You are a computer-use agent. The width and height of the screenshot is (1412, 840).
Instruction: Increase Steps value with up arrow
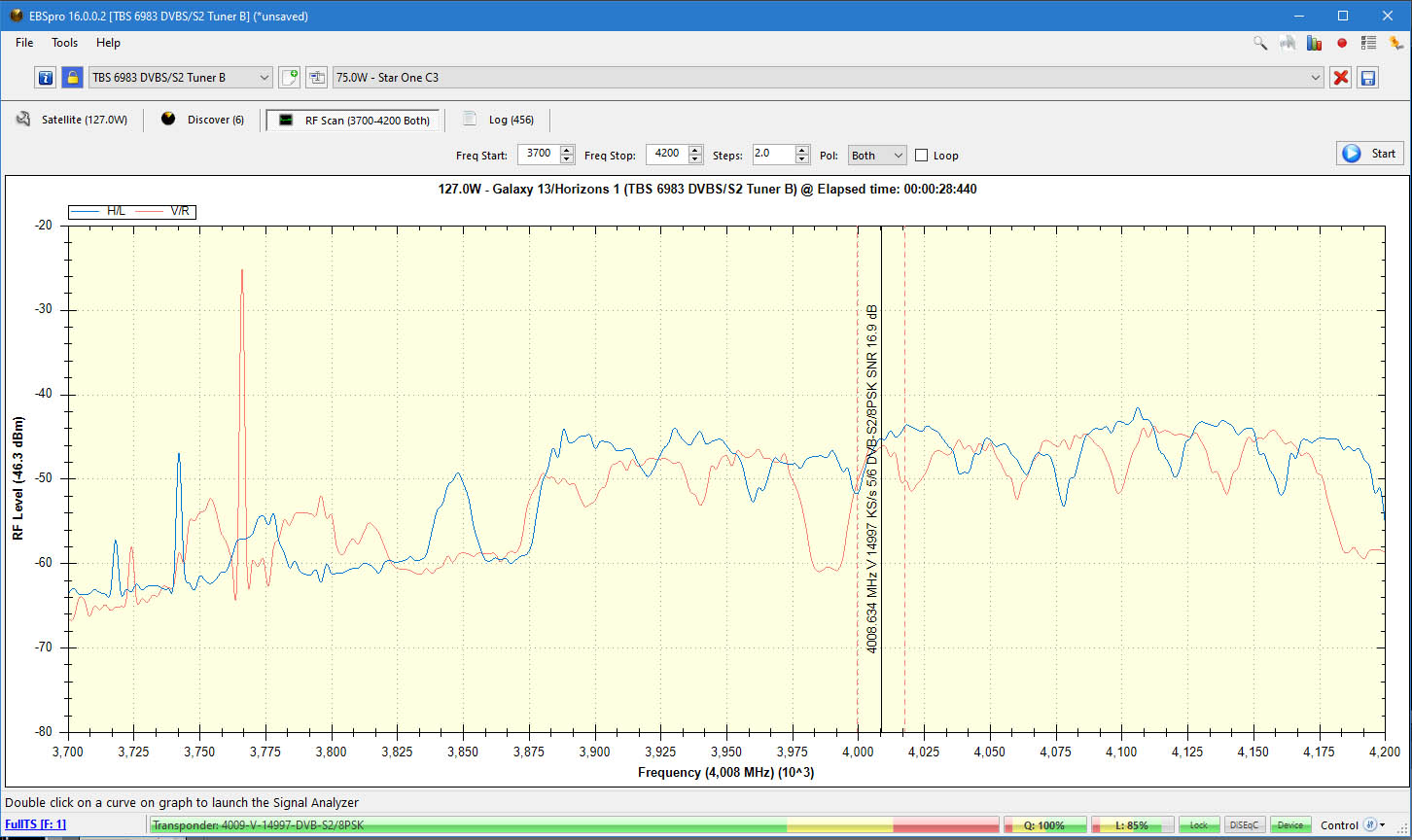click(802, 150)
